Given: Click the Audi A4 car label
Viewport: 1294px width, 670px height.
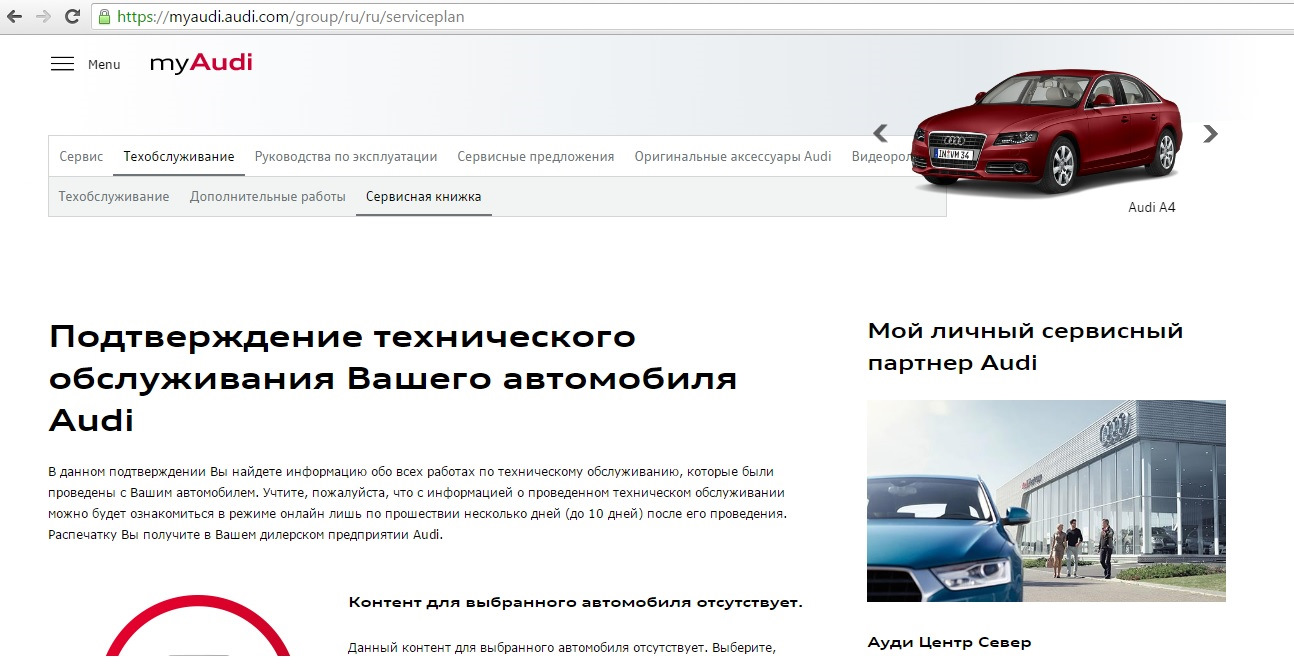Looking at the screenshot, I should pyautogui.click(x=1152, y=208).
